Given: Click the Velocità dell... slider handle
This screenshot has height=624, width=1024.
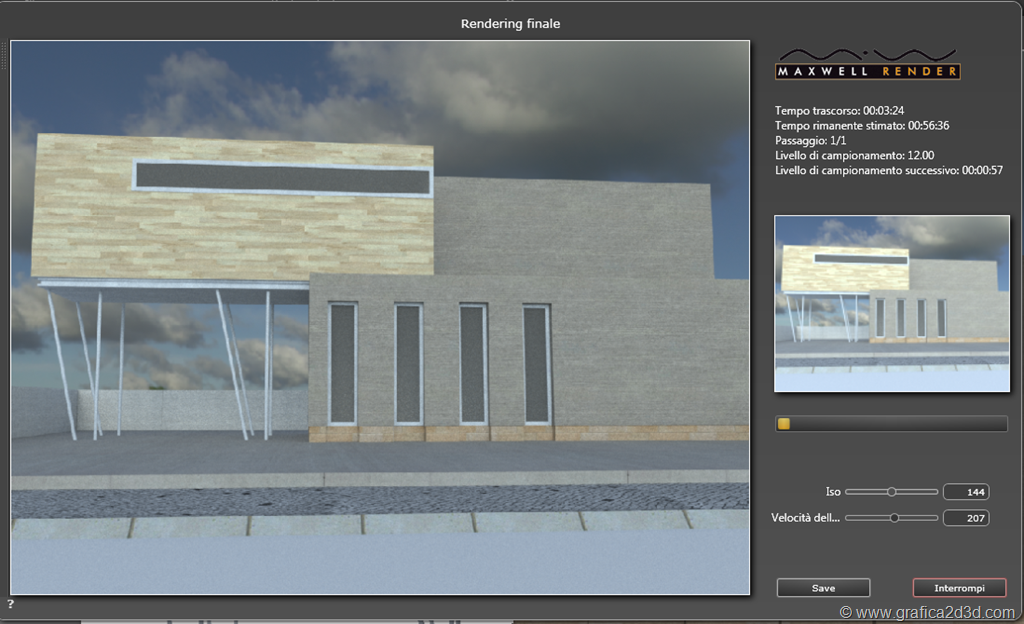Looking at the screenshot, I should pos(895,517).
